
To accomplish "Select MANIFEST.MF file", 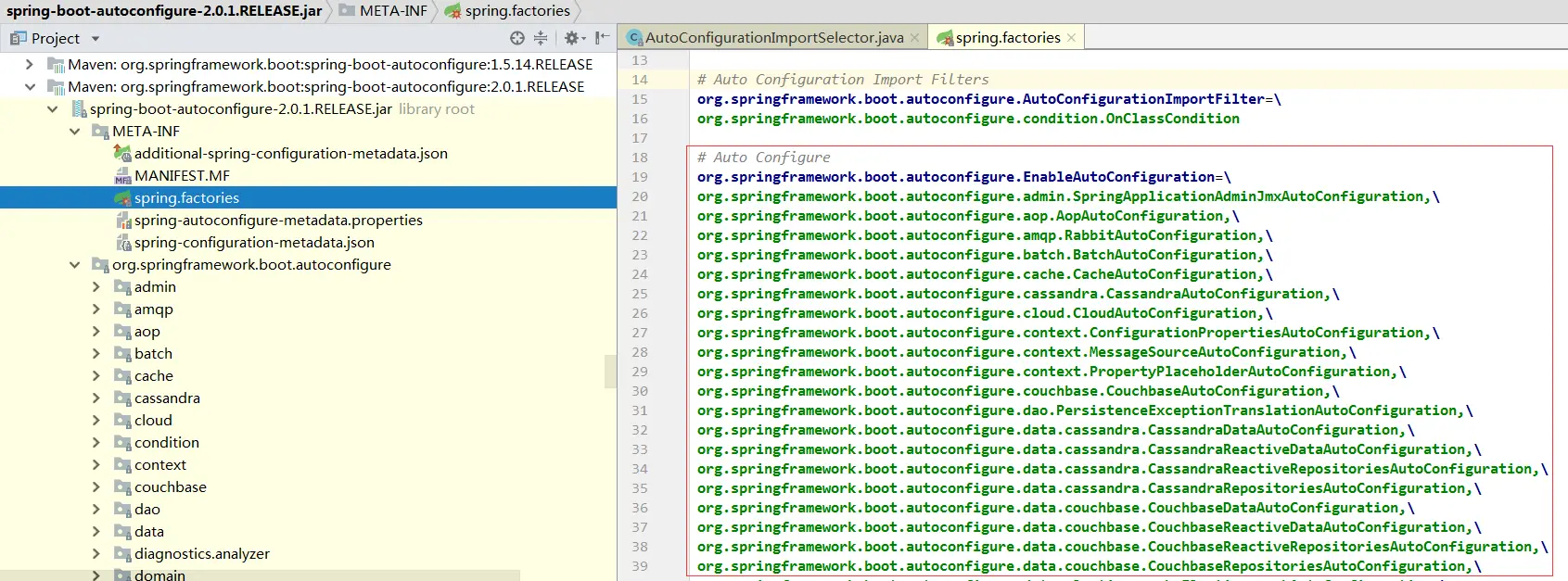I will (x=182, y=175).
